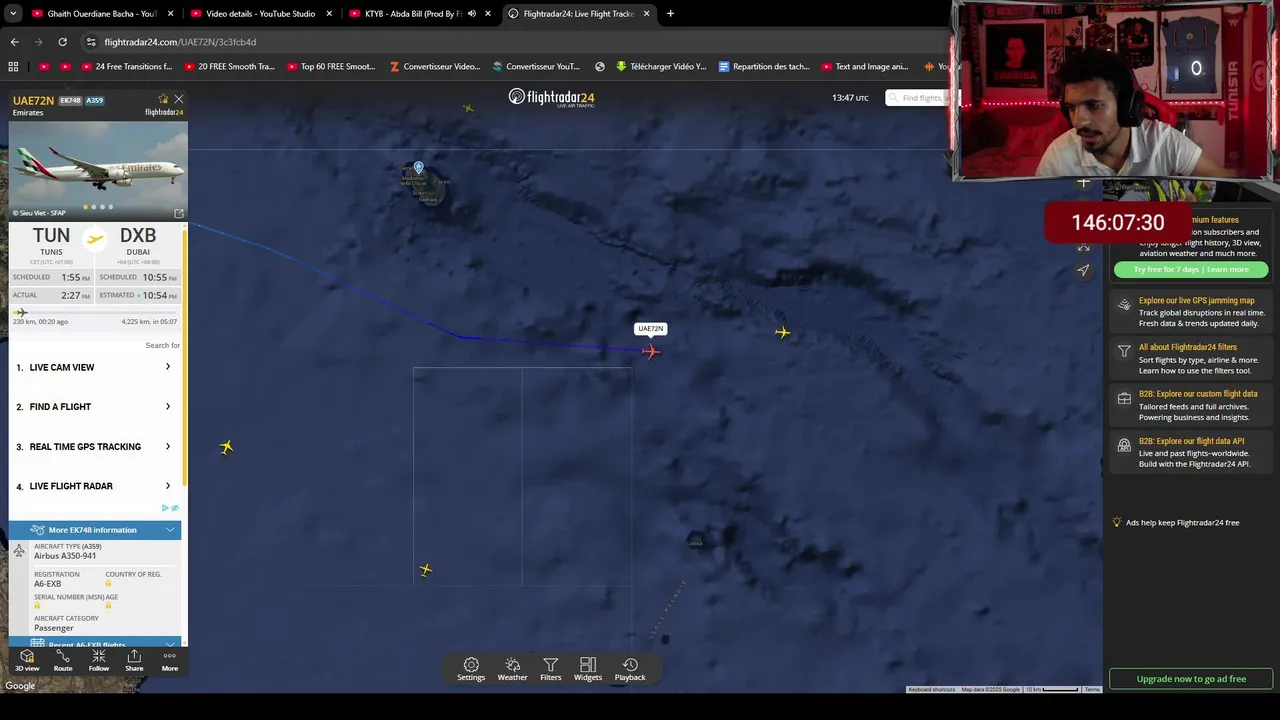Open the Text and Image ani... bookmark
The width and height of the screenshot is (1280, 720).
tap(863, 67)
